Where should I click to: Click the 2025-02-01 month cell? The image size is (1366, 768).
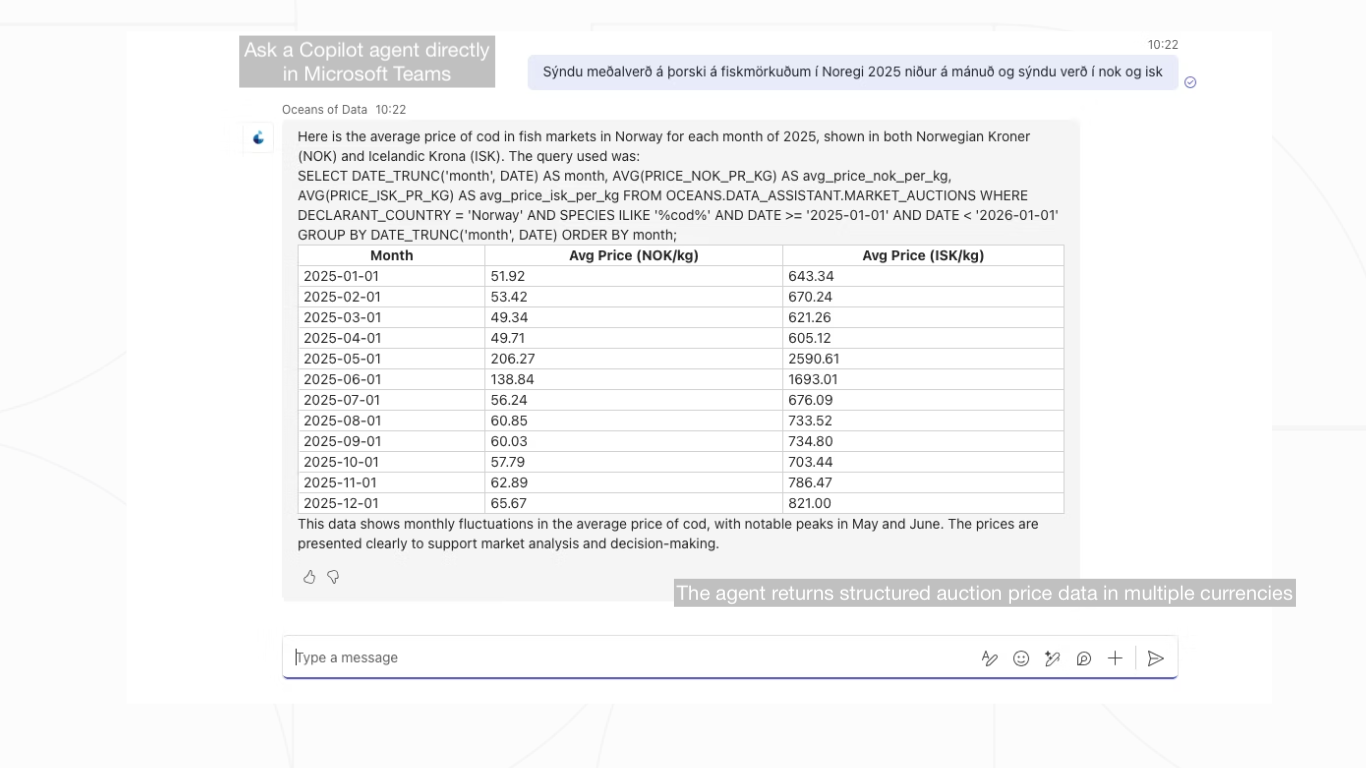[391, 297]
